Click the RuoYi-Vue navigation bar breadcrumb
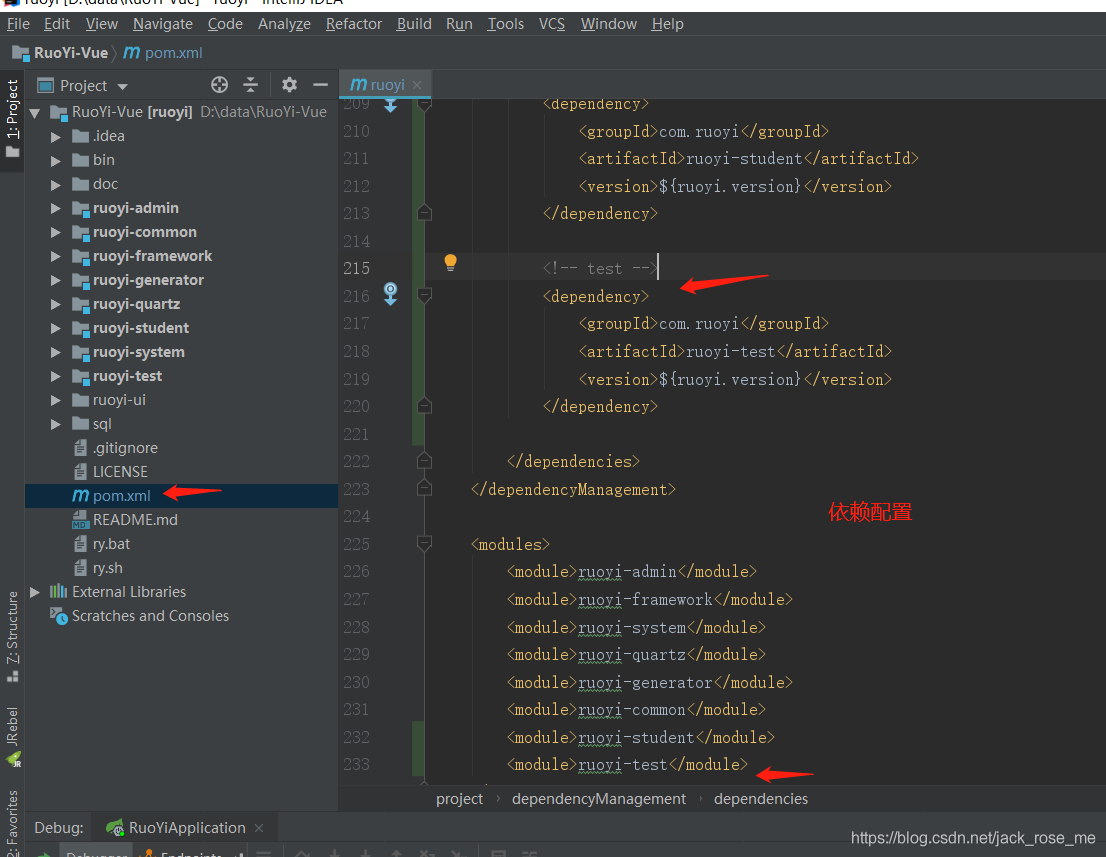The height and width of the screenshot is (857, 1106). pos(71,53)
